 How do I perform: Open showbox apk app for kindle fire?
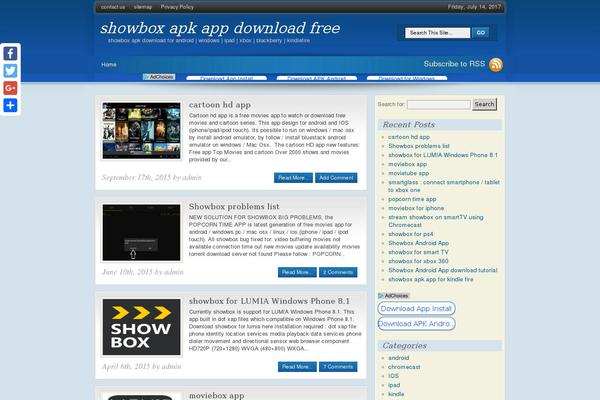[x=431, y=279]
